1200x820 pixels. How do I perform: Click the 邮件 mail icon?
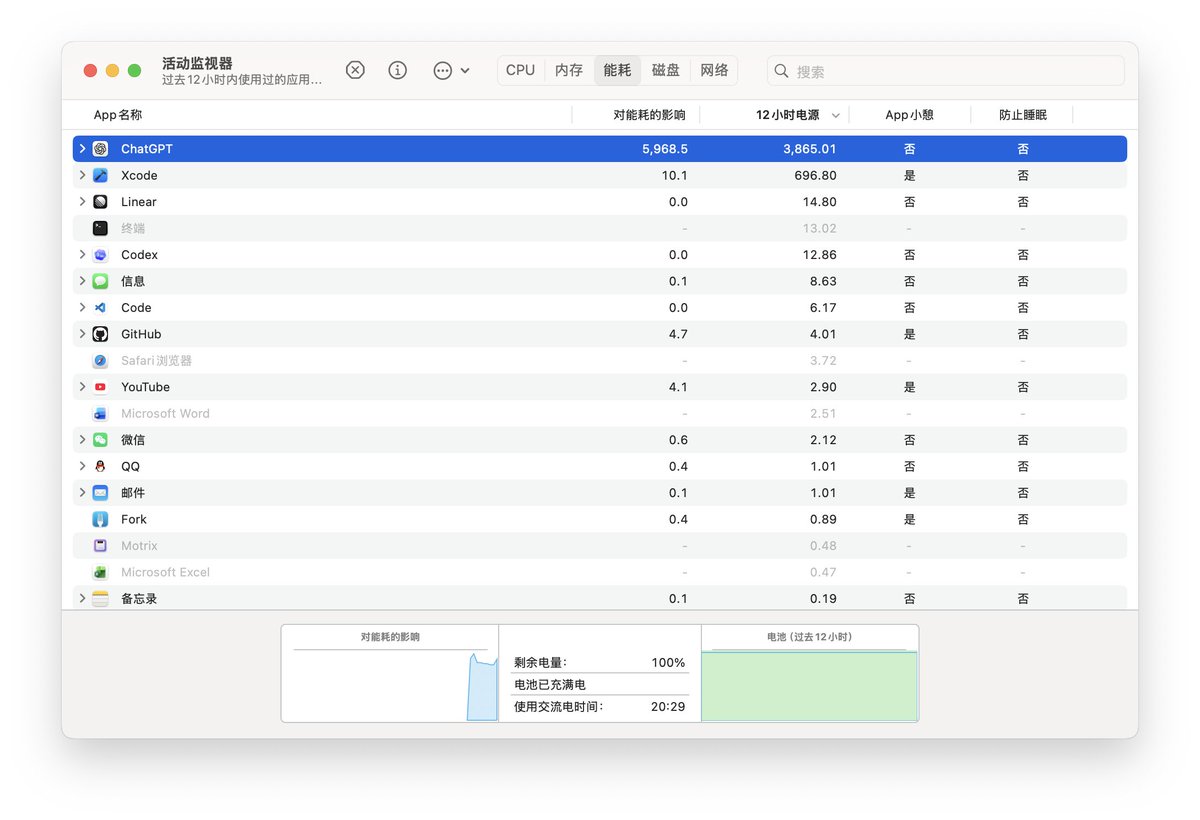coord(100,493)
